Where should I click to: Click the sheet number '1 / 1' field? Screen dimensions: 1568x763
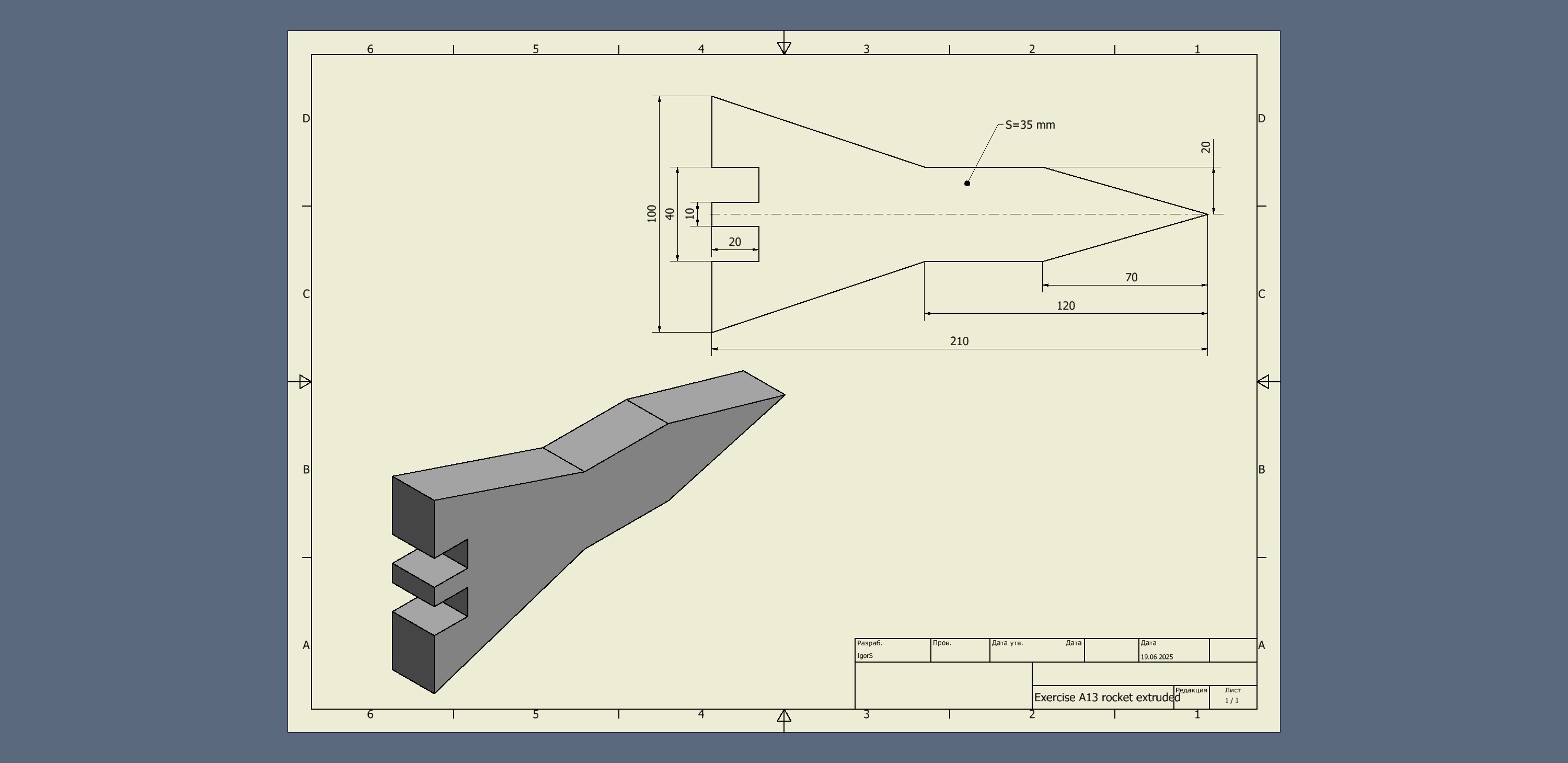(x=1232, y=700)
